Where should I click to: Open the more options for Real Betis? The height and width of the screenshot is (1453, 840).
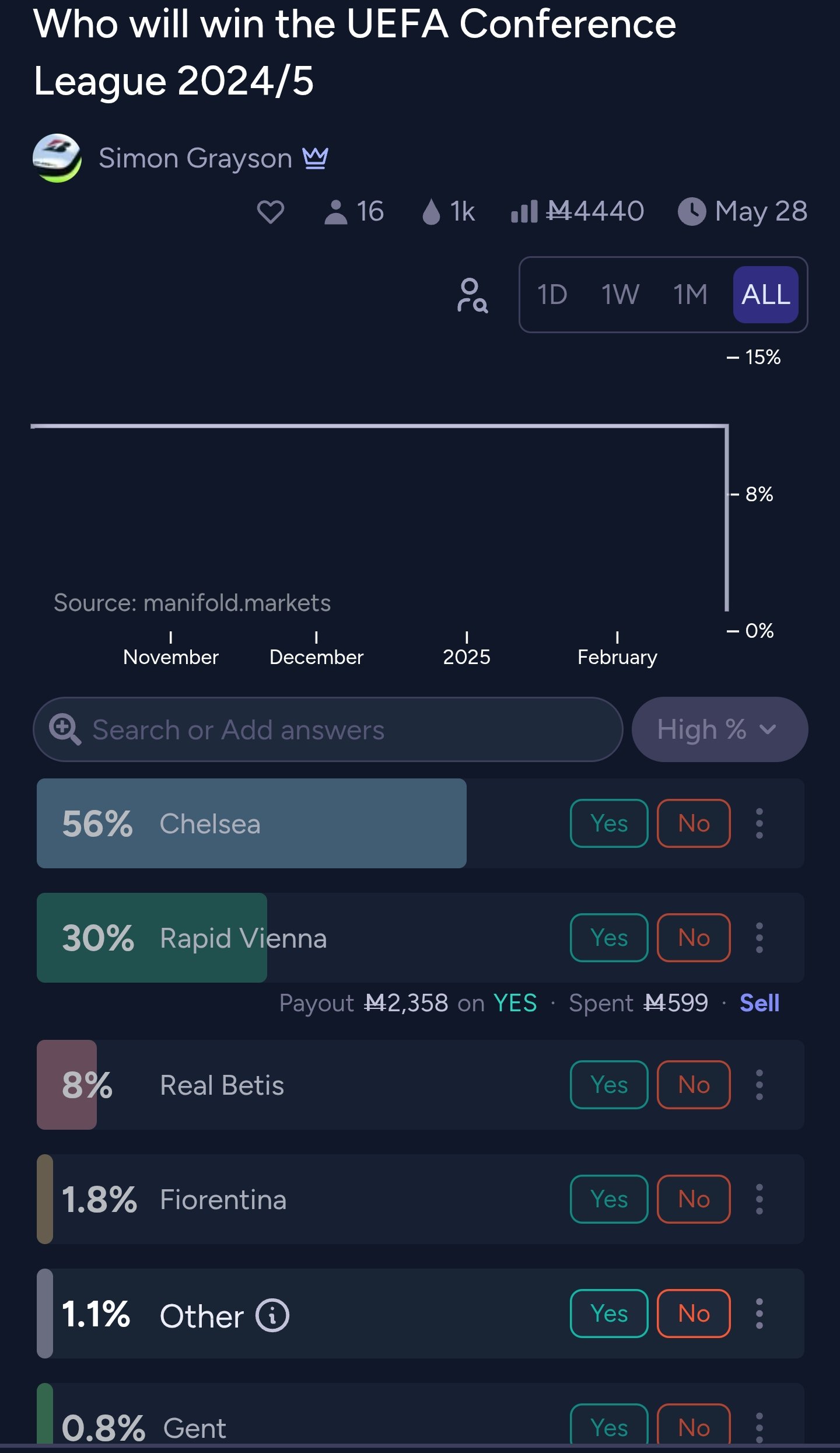click(x=759, y=1085)
